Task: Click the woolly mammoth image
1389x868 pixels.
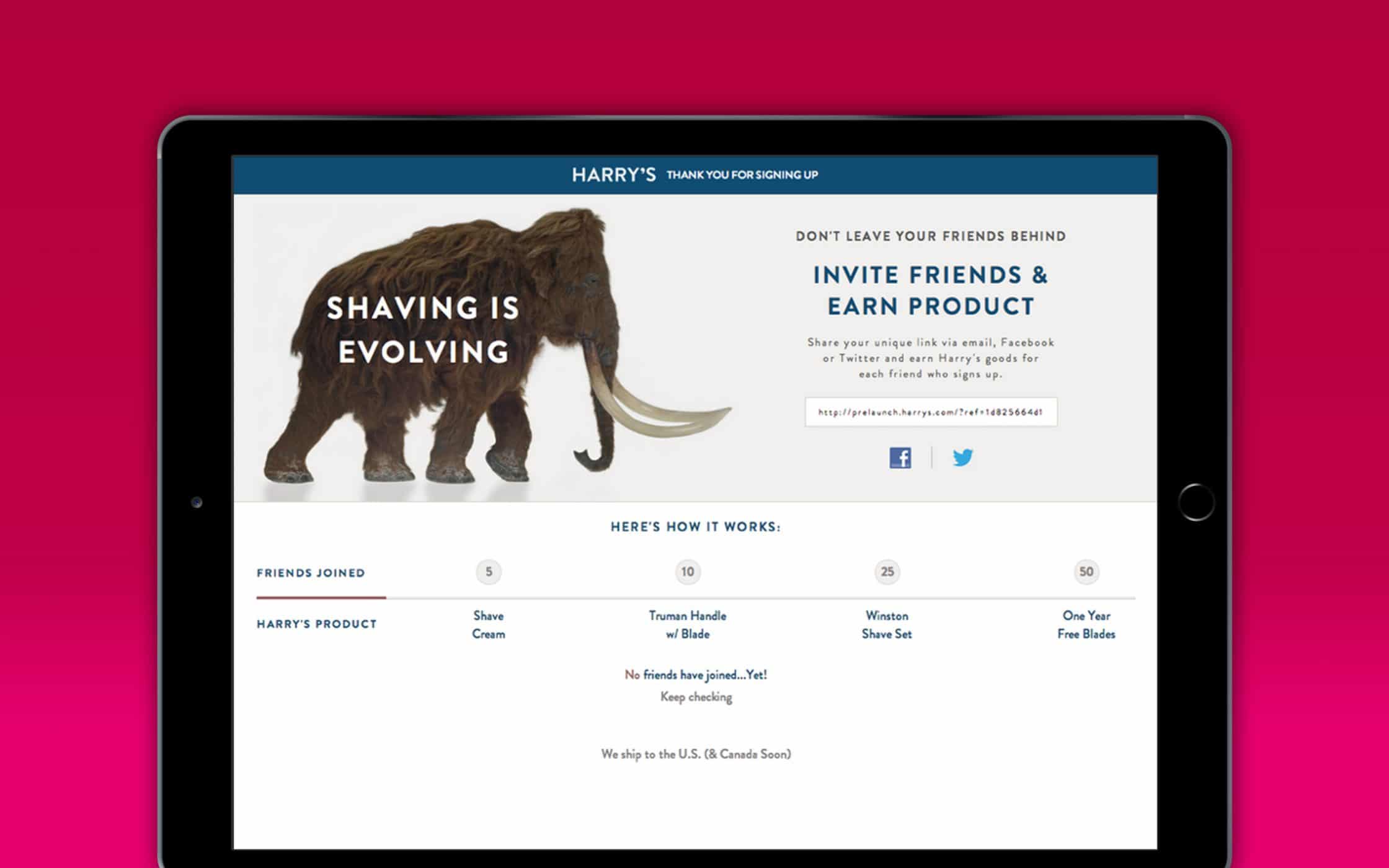Action: (496, 347)
